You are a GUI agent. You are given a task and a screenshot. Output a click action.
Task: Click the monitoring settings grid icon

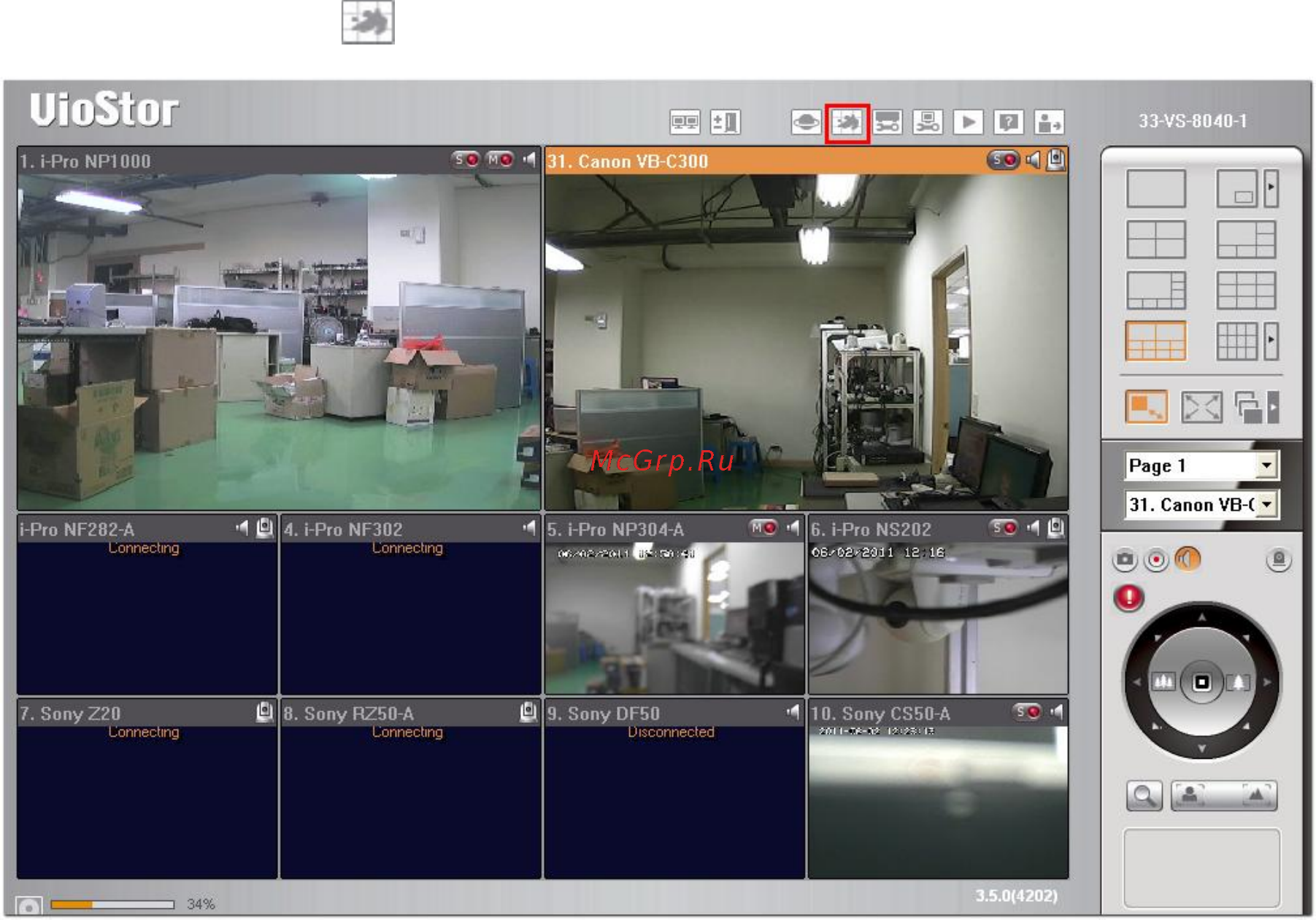847,122
